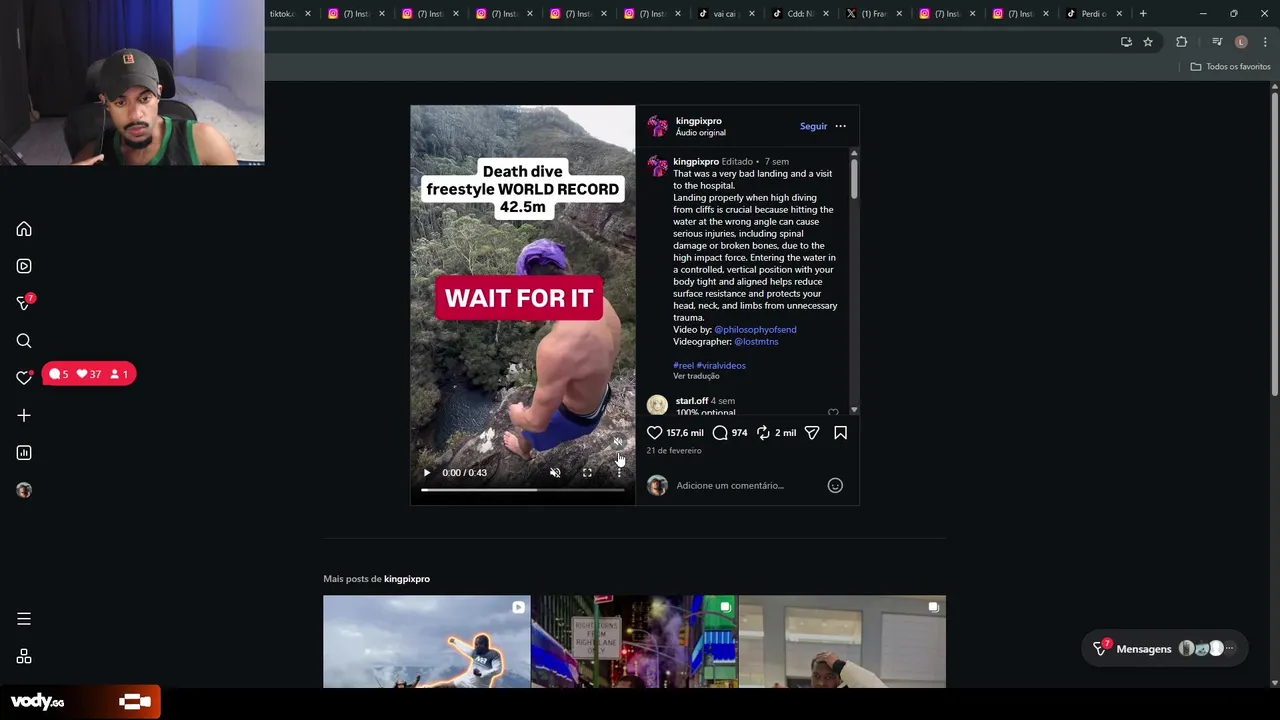Open more options dots next to Seguir

click(x=840, y=126)
